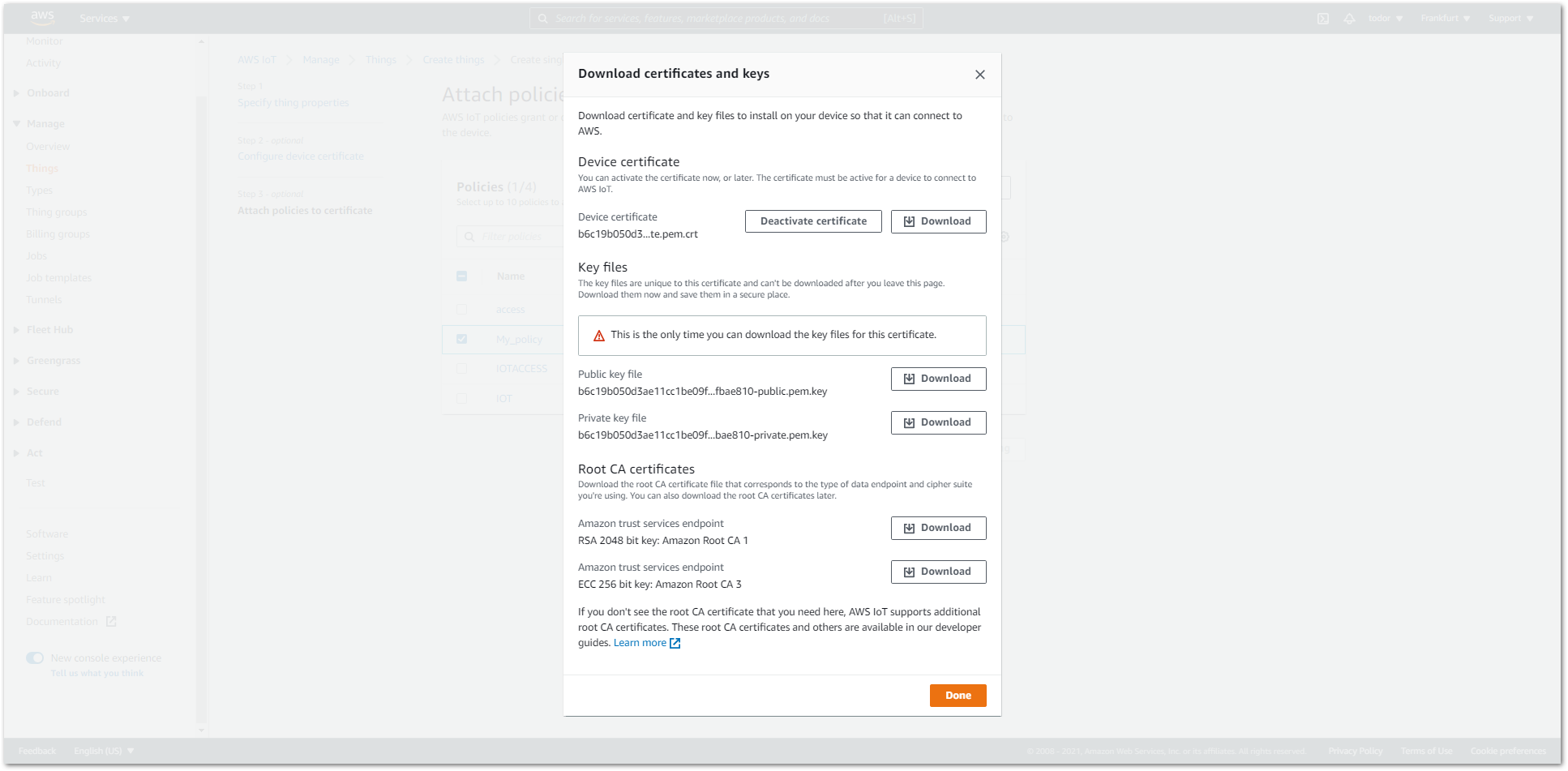Click the Deactivate certificate button
Viewport: 1568px width, 771px height.
pos(812,221)
